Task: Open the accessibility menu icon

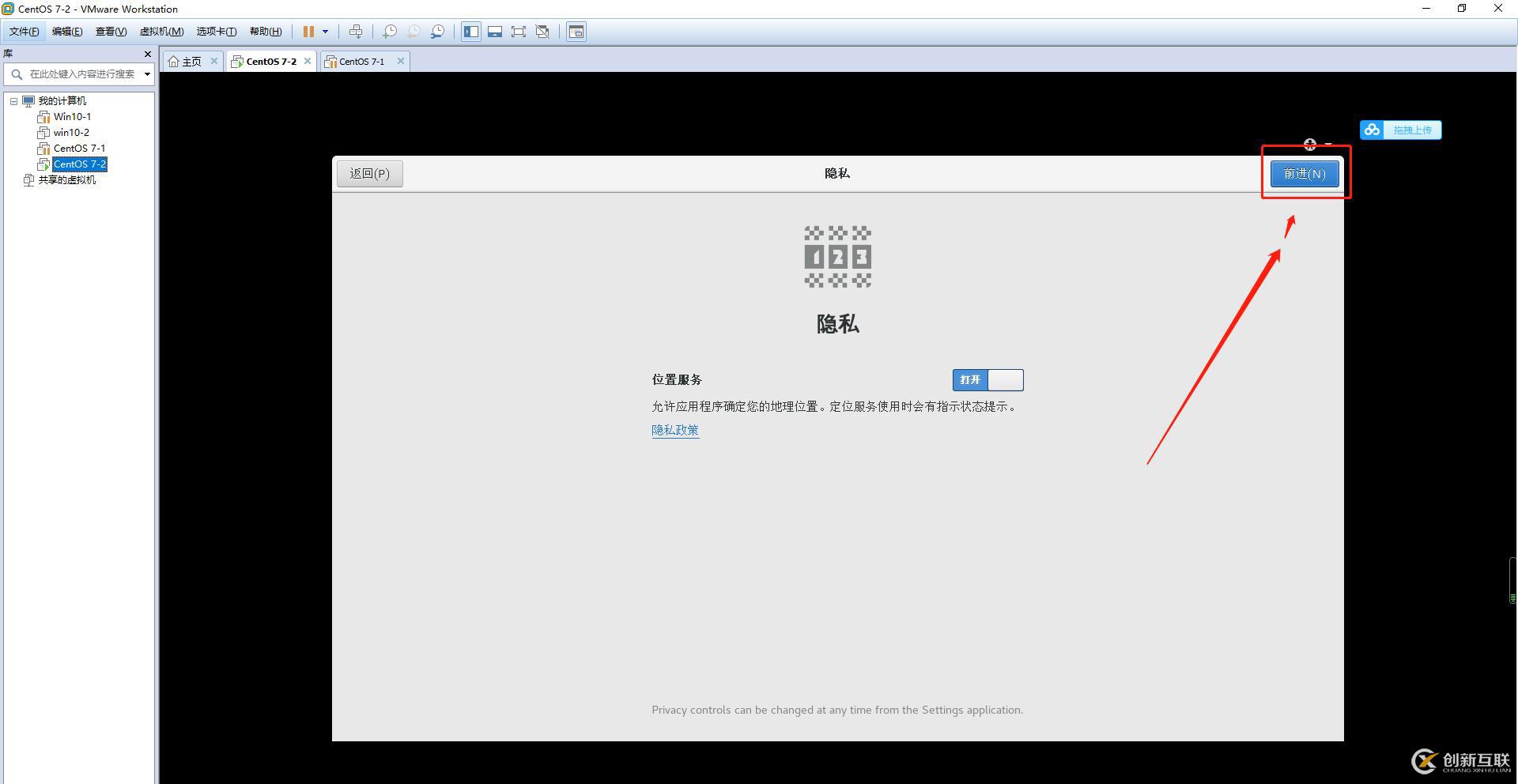Action: (1310, 145)
